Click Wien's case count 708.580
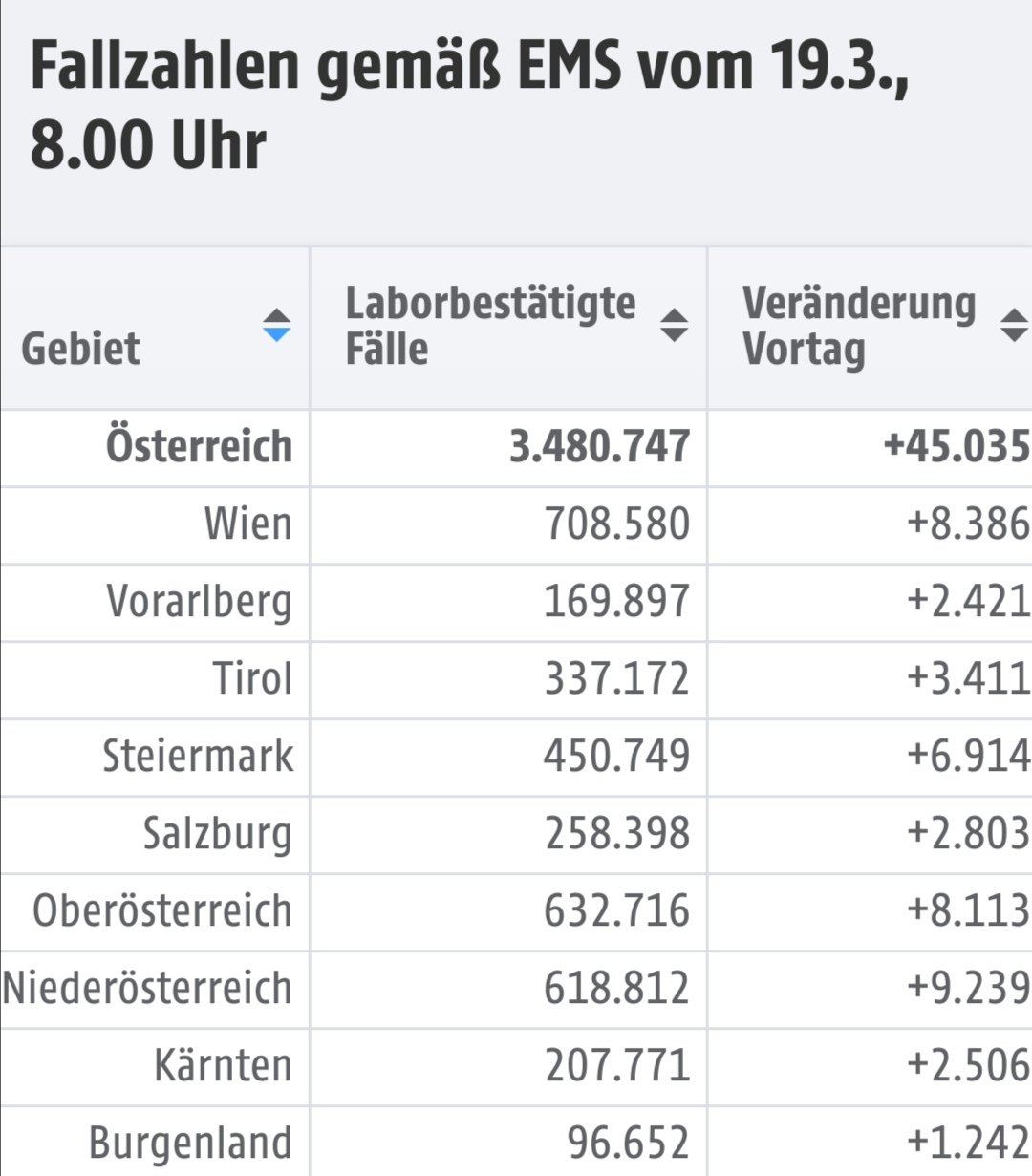This screenshot has width=1032, height=1176. pyautogui.click(x=617, y=524)
